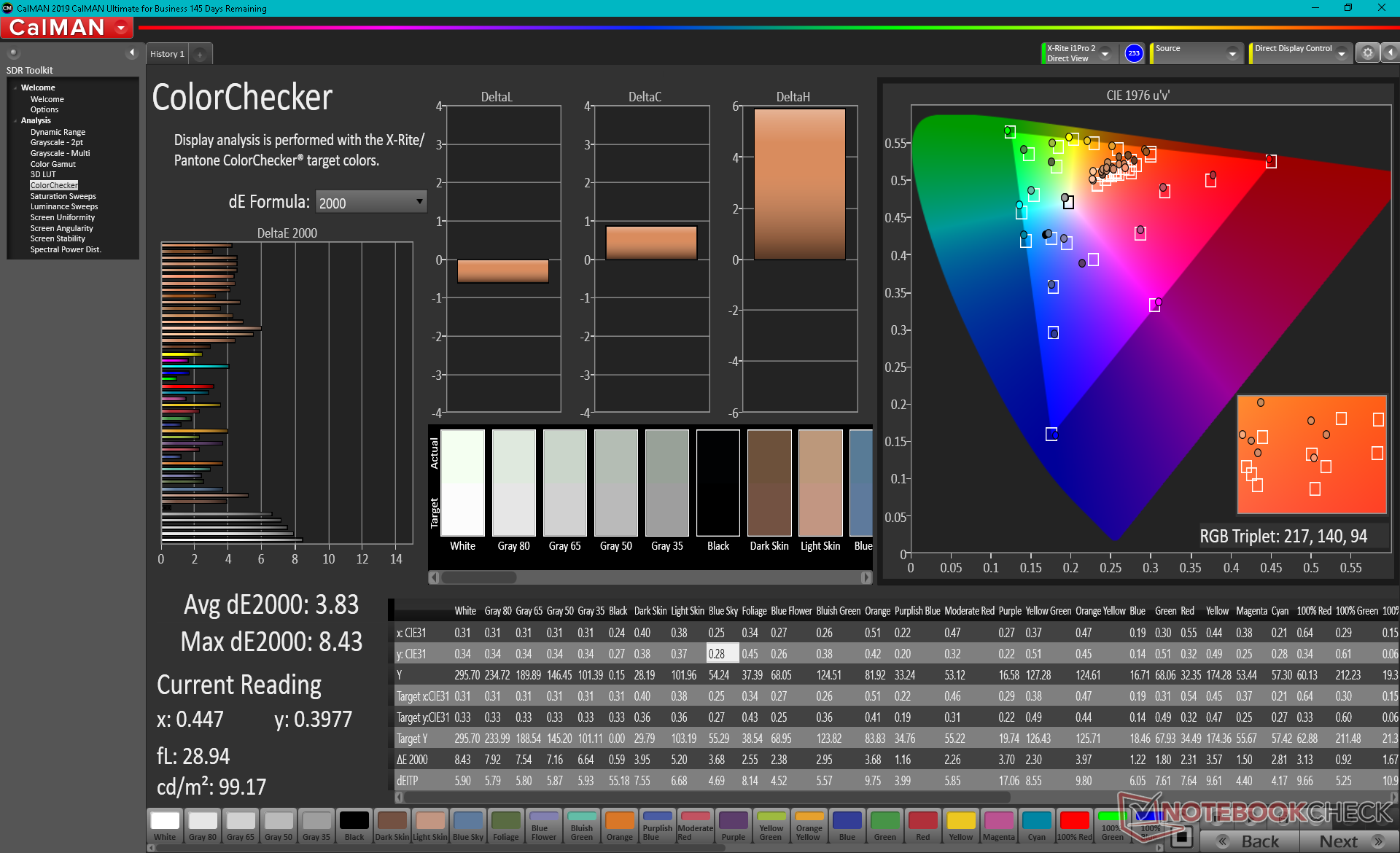Collapse the SDR Toolkit sidebar arrow
Viewport: 1400px width, 853px height.
[132, 52]
